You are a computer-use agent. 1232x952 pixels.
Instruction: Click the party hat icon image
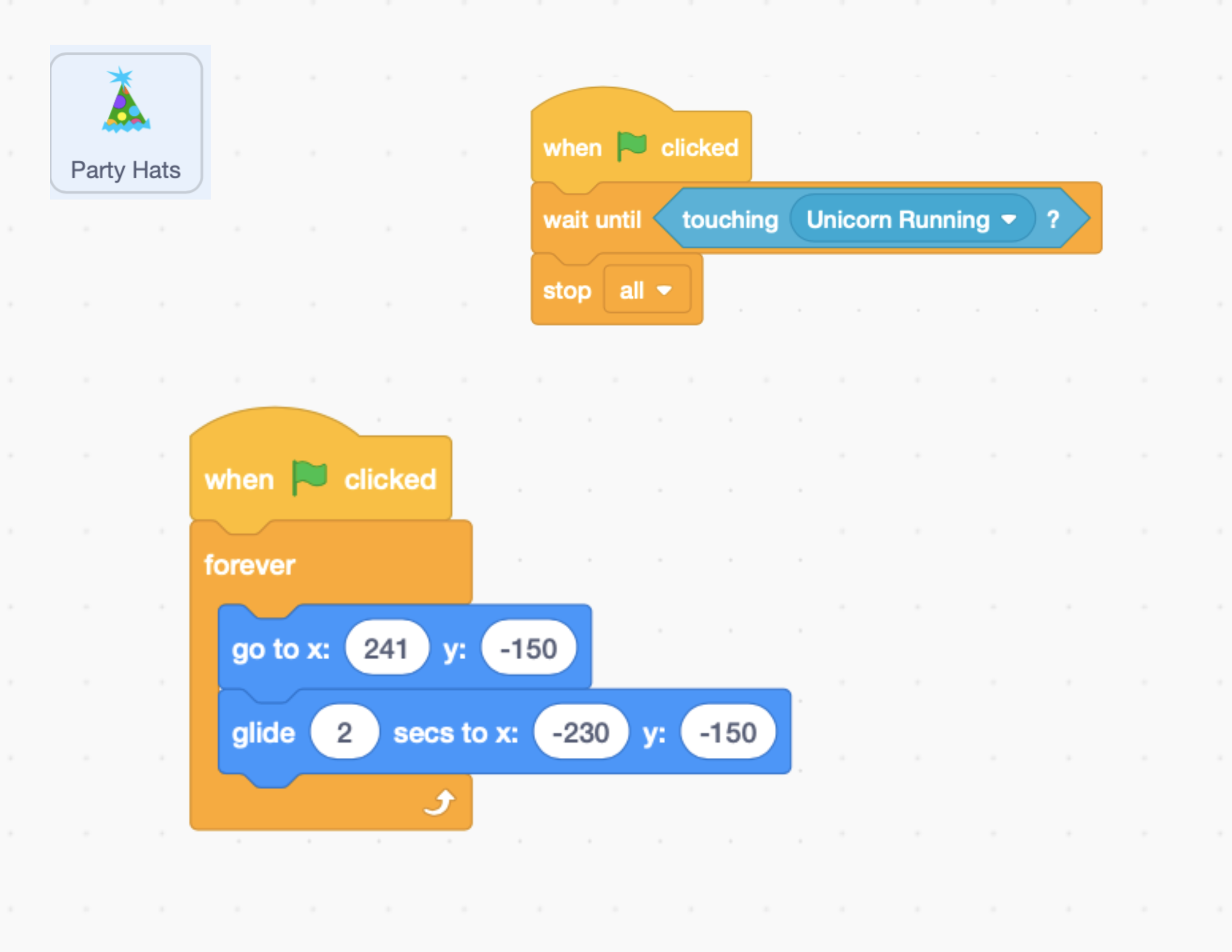pos(126,101)
